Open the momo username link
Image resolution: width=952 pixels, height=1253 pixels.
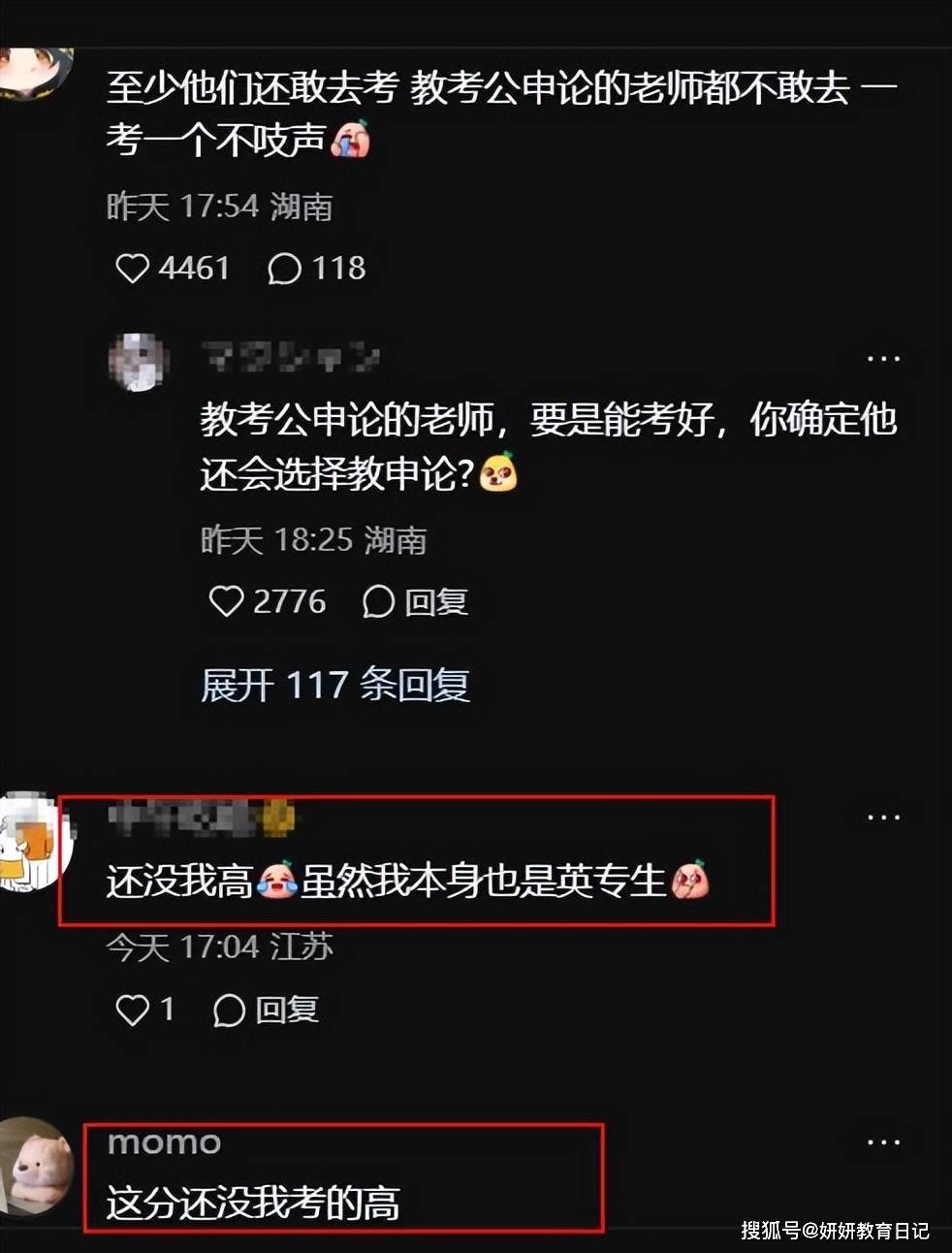click(164, 1142)
